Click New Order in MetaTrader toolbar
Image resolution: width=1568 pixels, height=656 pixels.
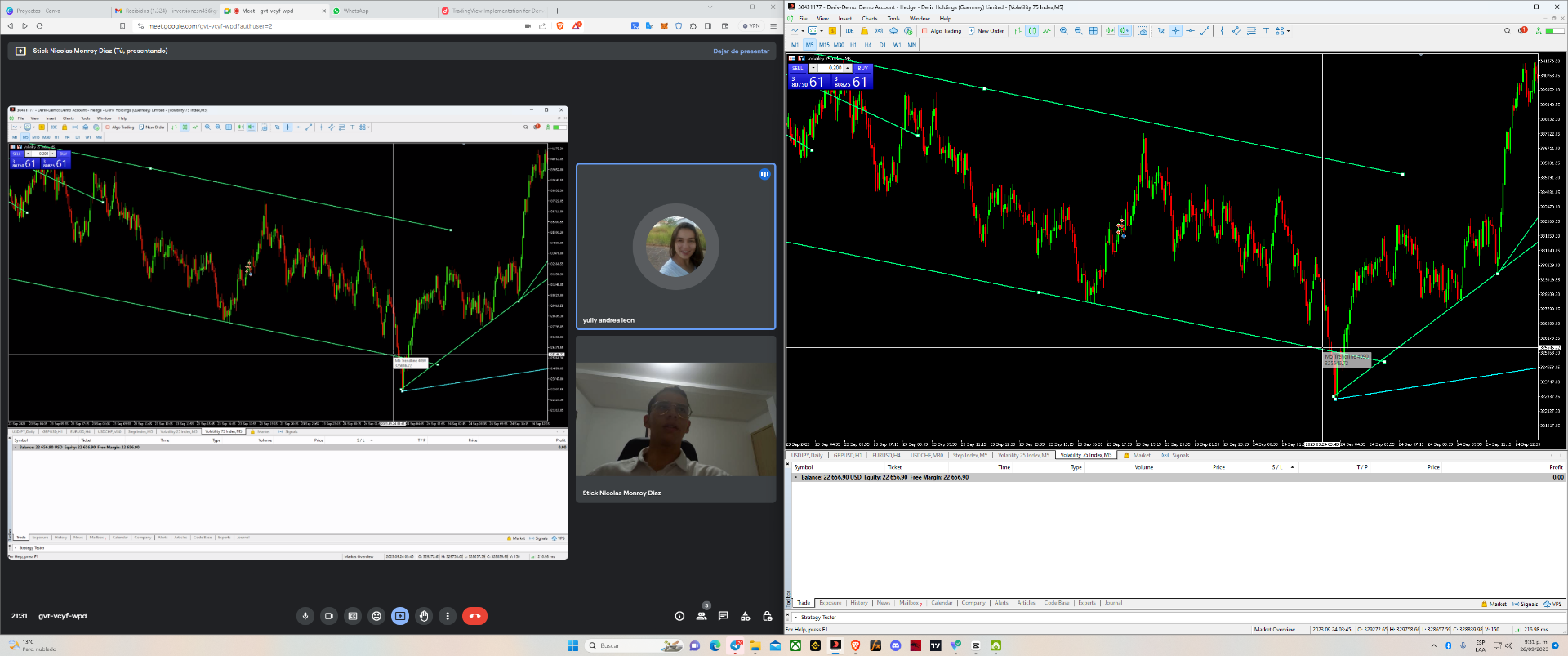tap(987, 31)
